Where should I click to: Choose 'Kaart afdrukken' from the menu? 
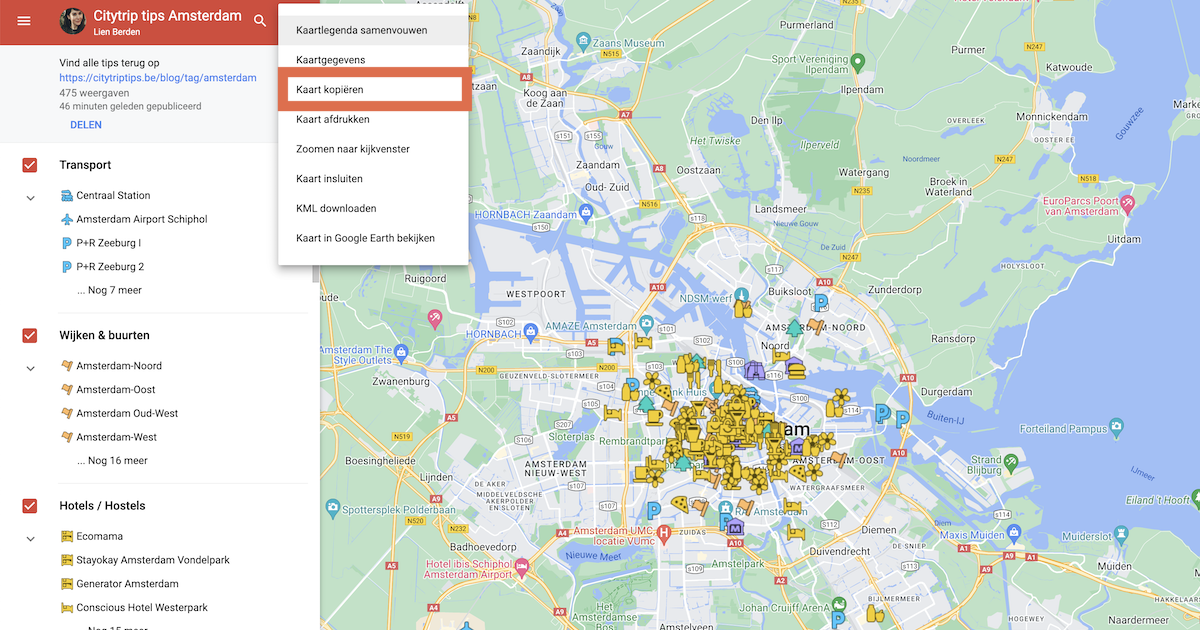pyautogui.click(x=373, y=119)
